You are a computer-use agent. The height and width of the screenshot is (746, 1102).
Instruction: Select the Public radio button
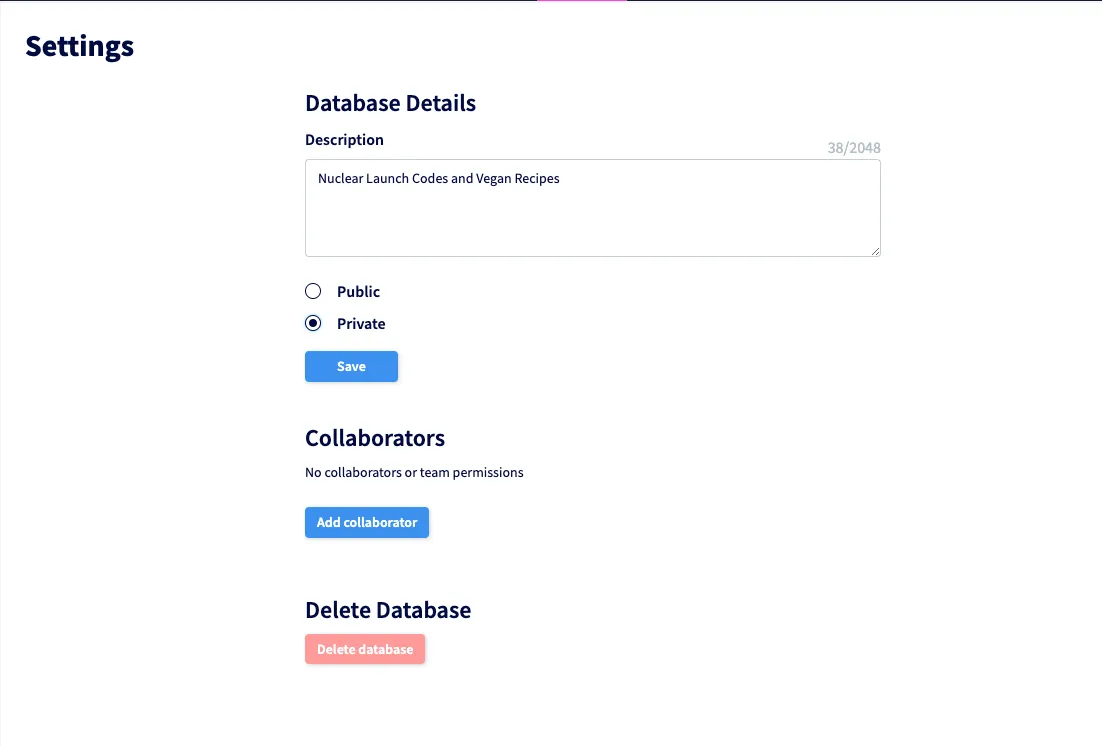click(313, 292)
